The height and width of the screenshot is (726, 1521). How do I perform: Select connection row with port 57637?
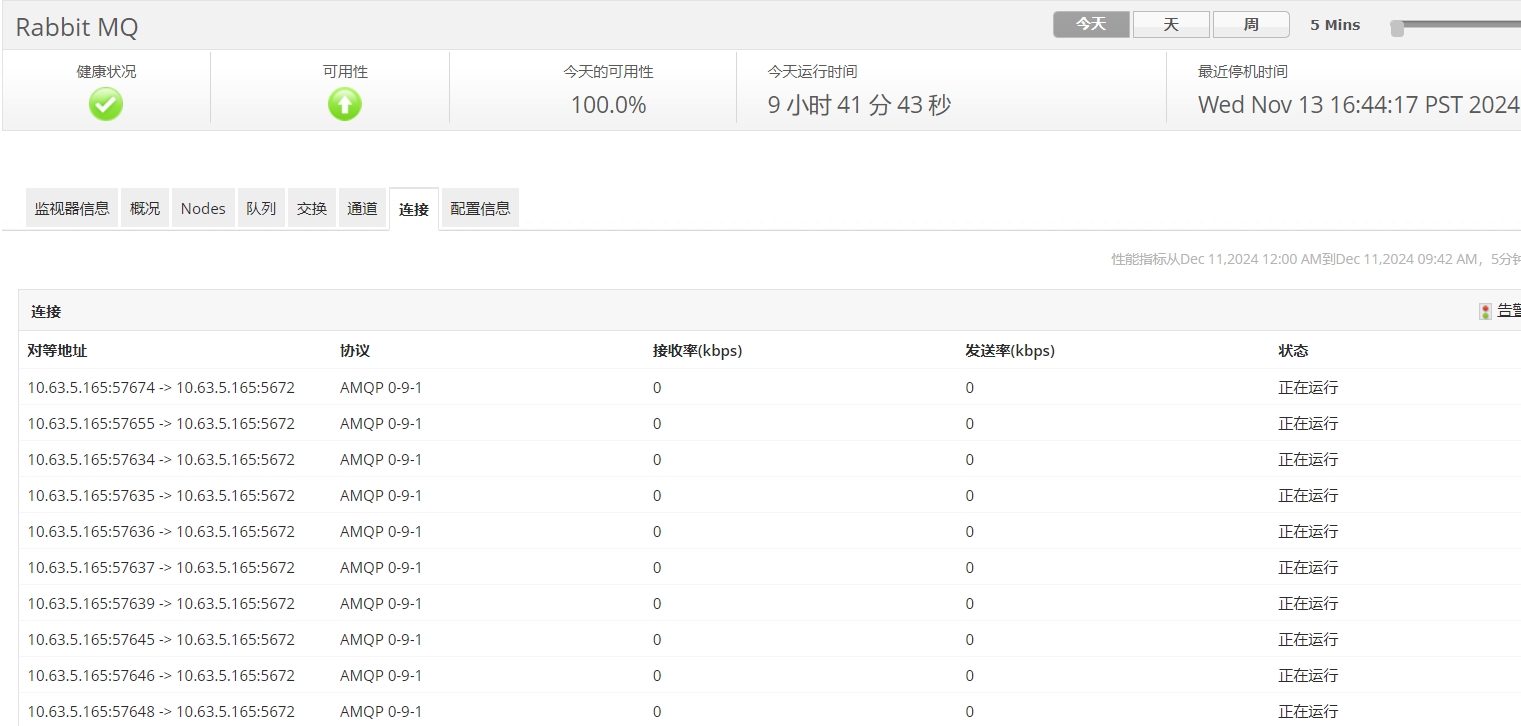(x=770, y=567)
